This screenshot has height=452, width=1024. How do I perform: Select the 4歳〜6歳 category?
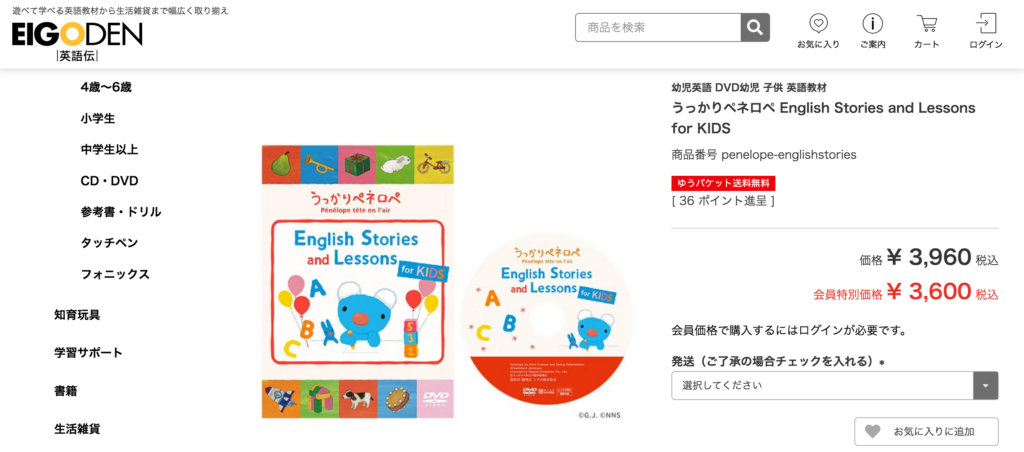pyautogui.click(x=106, y=87)
